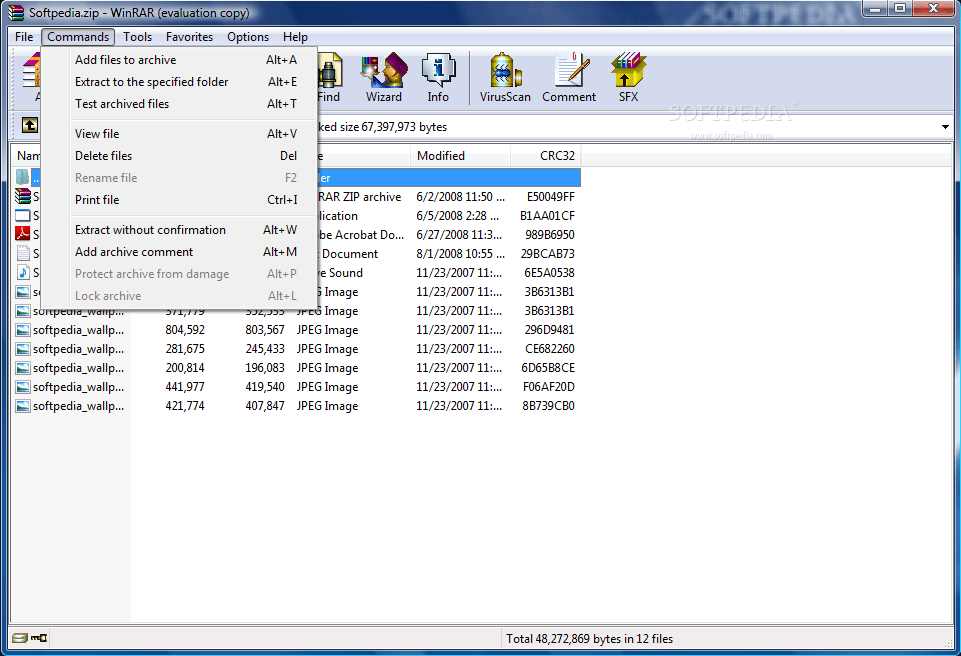Create an SFX archive with the toolbar icon
Screen dimensions: 961x656
point(628,77)
